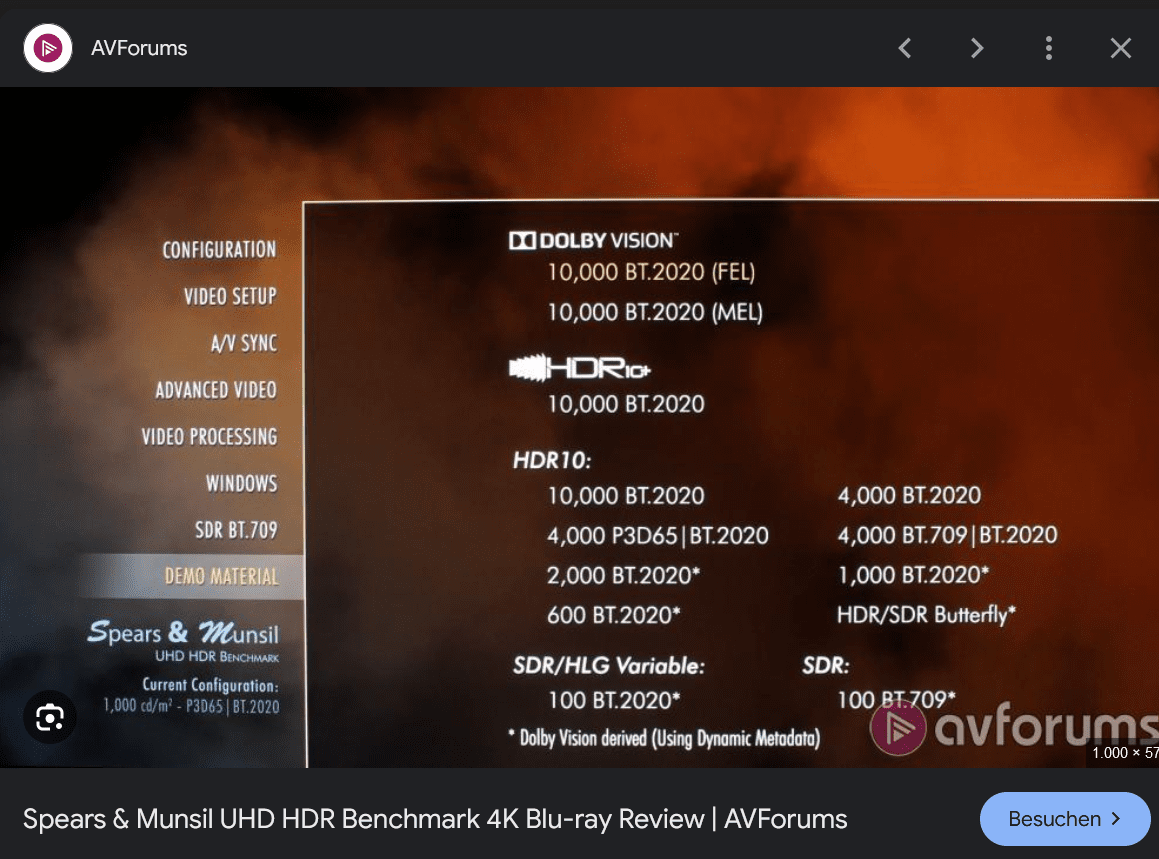Open the Spears & Munsil review title link

(435, 819)
